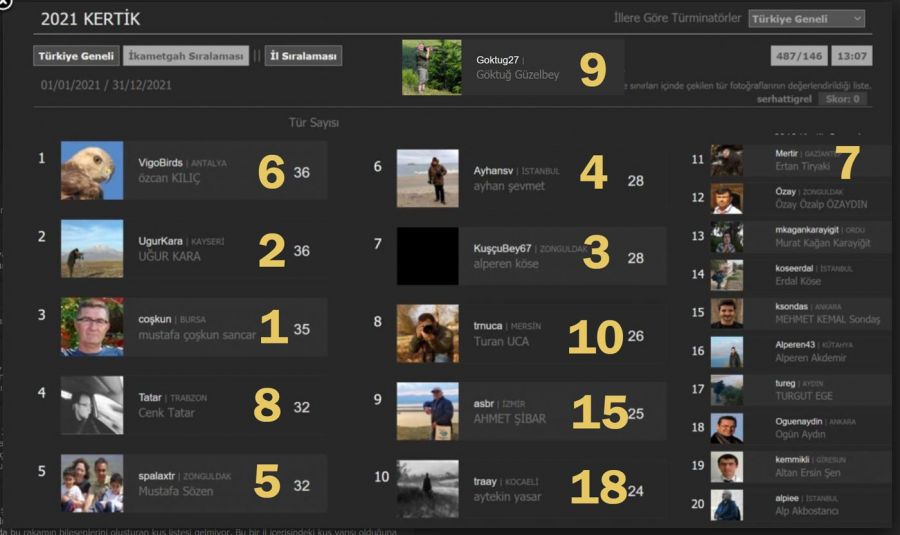Open asbr's avatar at rank 9

click(427, 411)
